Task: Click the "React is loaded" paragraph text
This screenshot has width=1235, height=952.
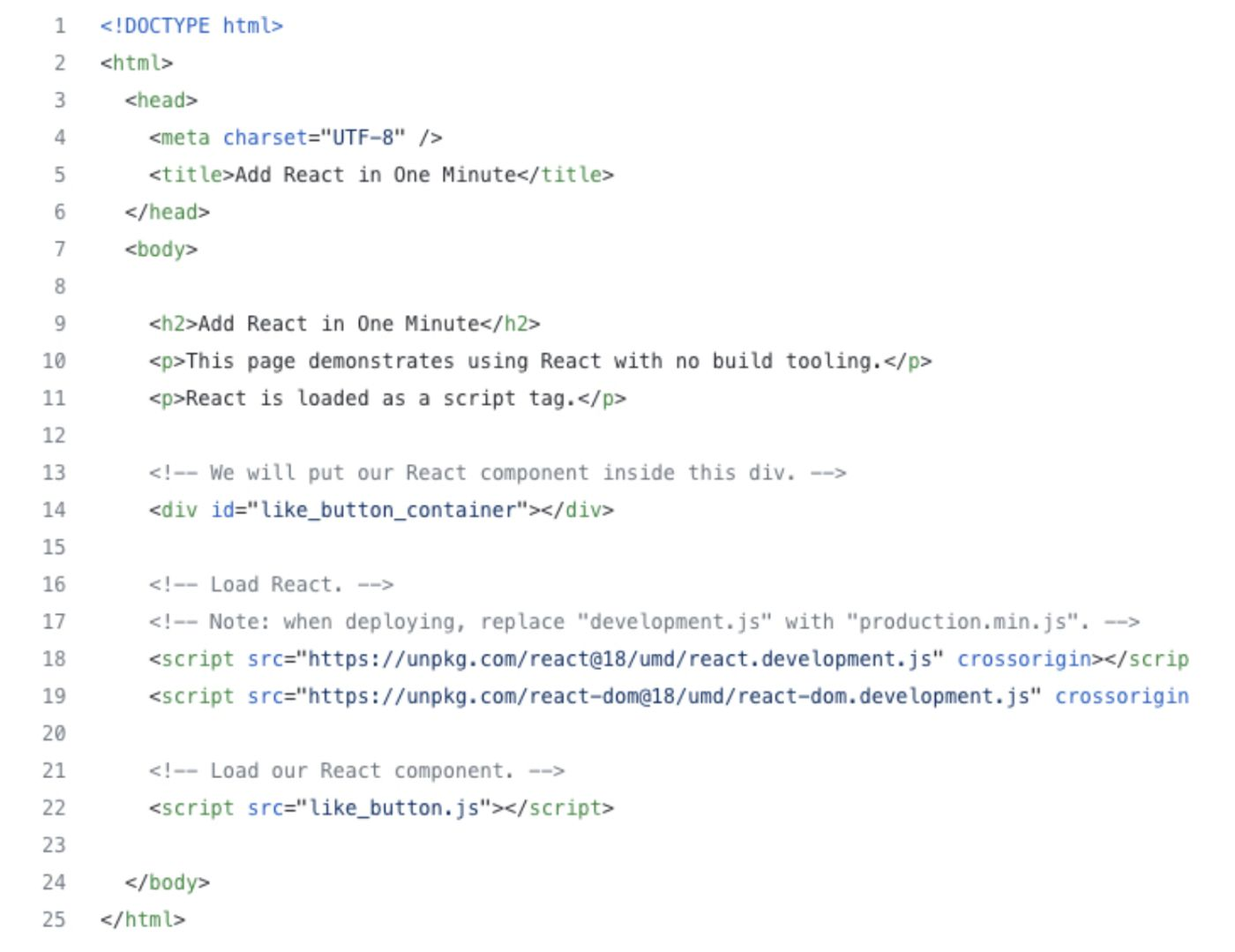Action: pyautogui.click(x=380, y=398)
